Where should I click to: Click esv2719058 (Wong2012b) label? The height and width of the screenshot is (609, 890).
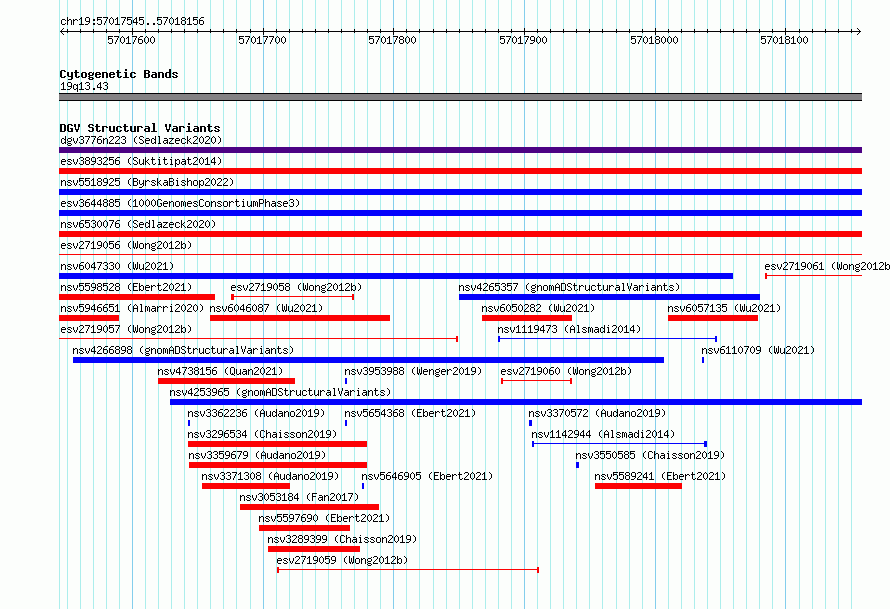click(x=296, y=287)
